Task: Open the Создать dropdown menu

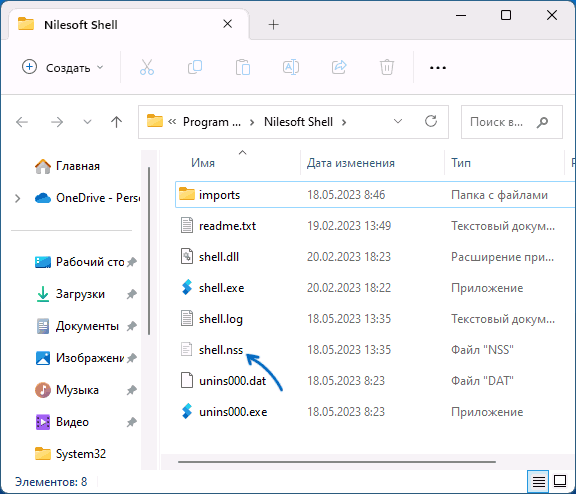Action: pyautogui.click(x=63, y=68)
